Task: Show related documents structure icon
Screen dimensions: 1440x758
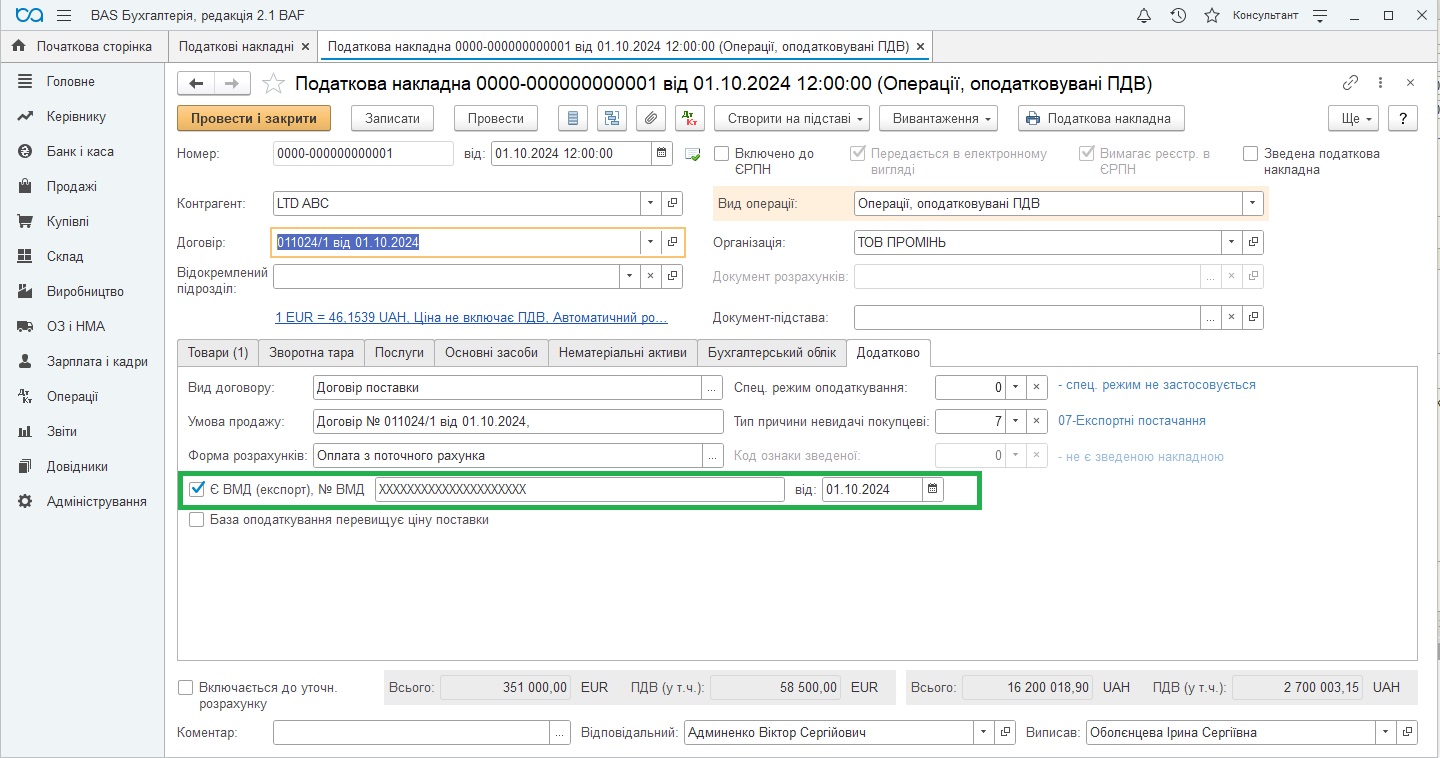Action: (x=612, y=118)
